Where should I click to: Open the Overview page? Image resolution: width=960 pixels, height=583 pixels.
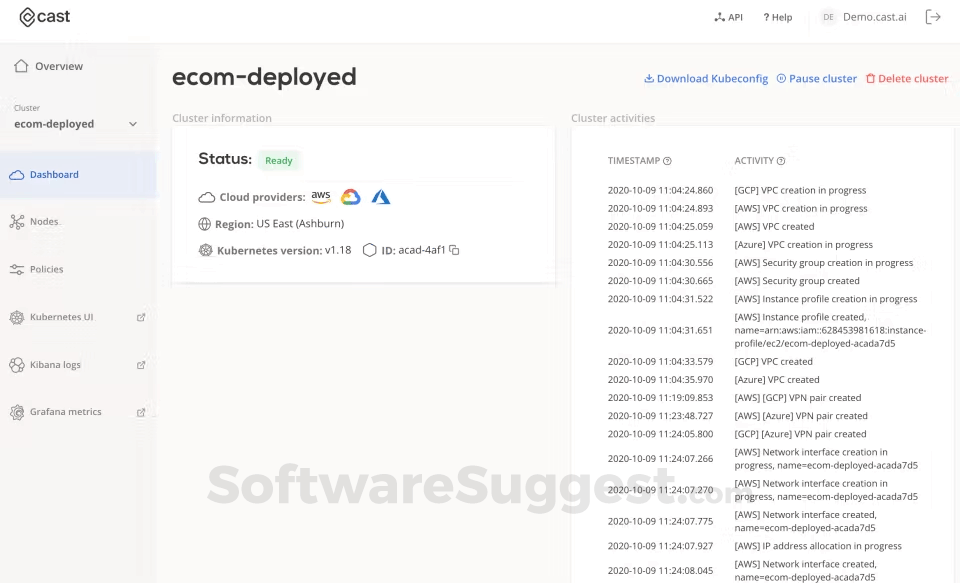[x=58, y=66]
